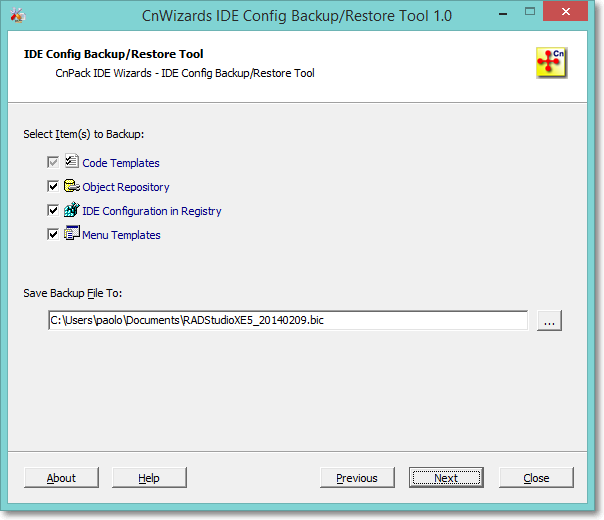
Task: Click the application icon in the title bar
Action: (18, 15)
